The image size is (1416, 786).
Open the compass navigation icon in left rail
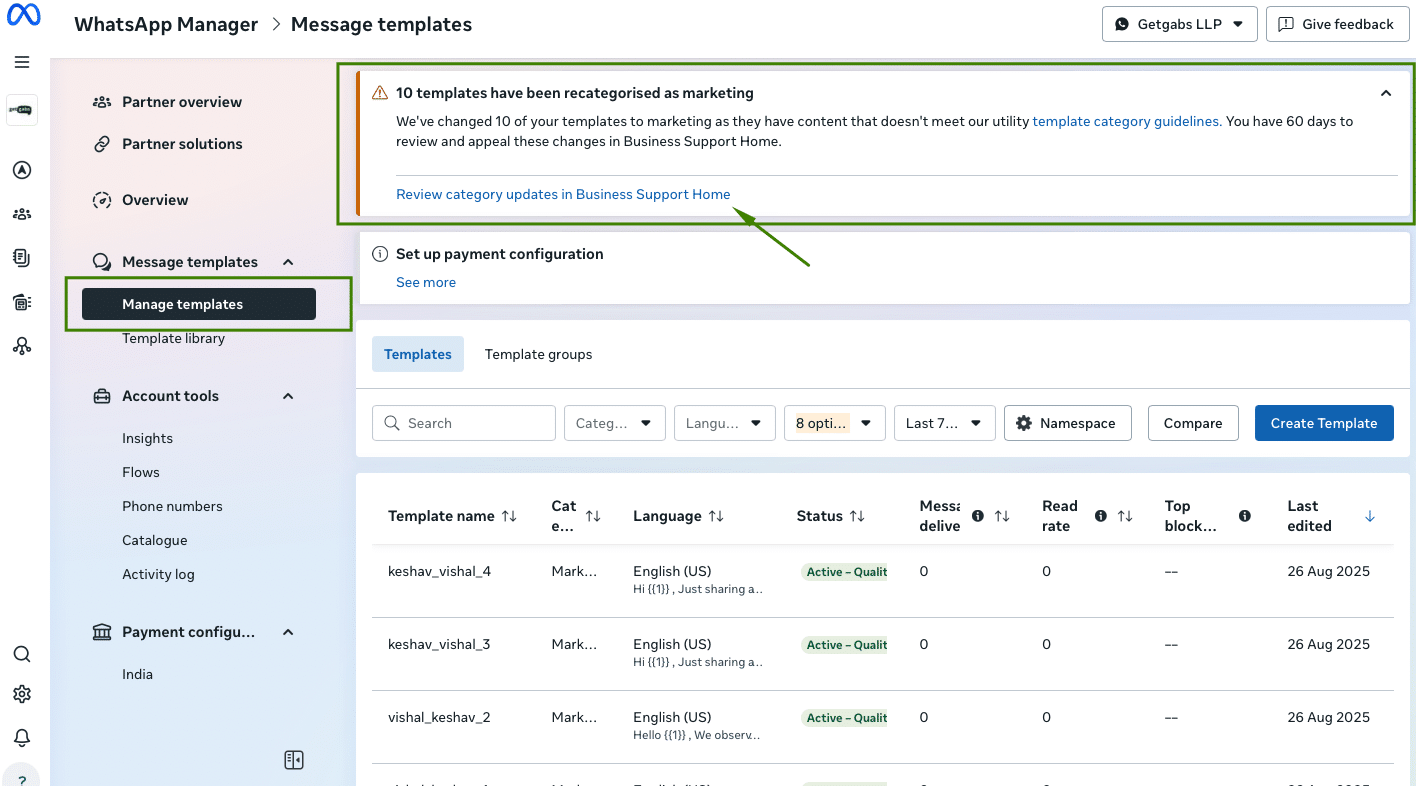(x=22, y=170)
